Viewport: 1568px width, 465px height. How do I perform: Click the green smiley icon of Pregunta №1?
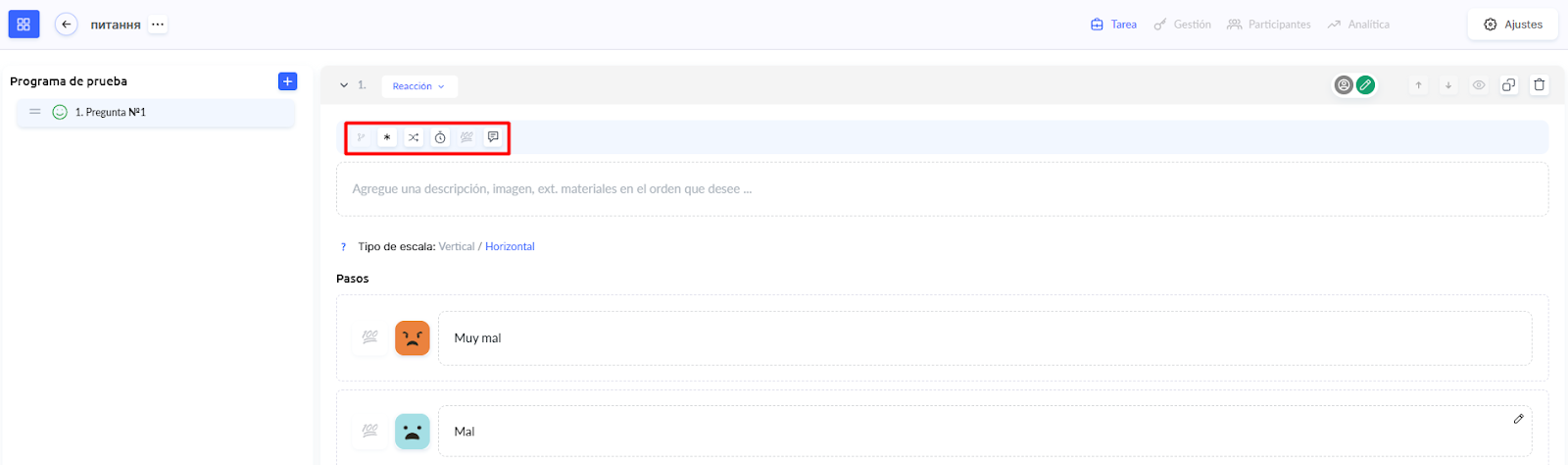point(60,112)
